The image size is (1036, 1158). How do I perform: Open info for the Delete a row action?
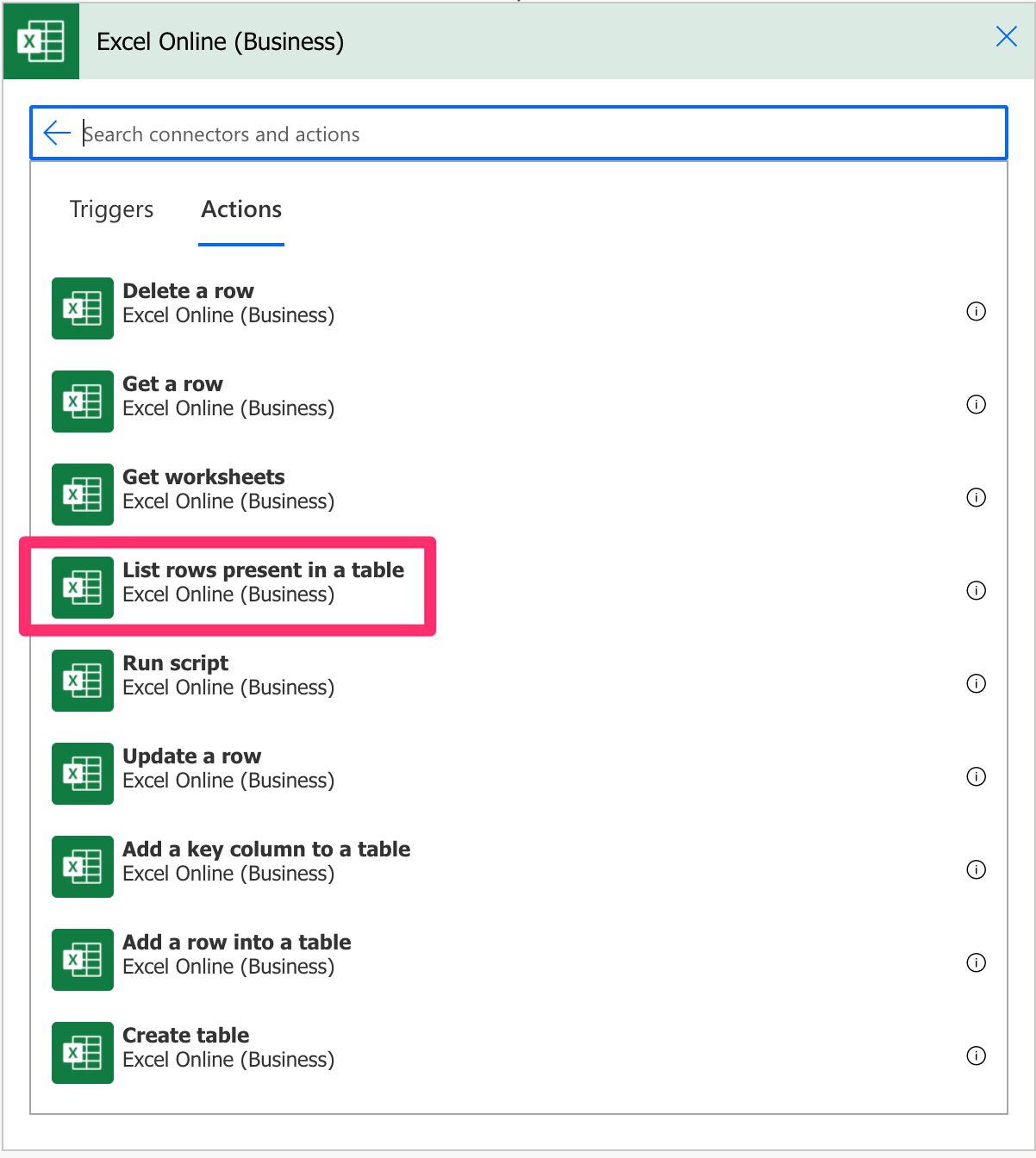point(977,312)
